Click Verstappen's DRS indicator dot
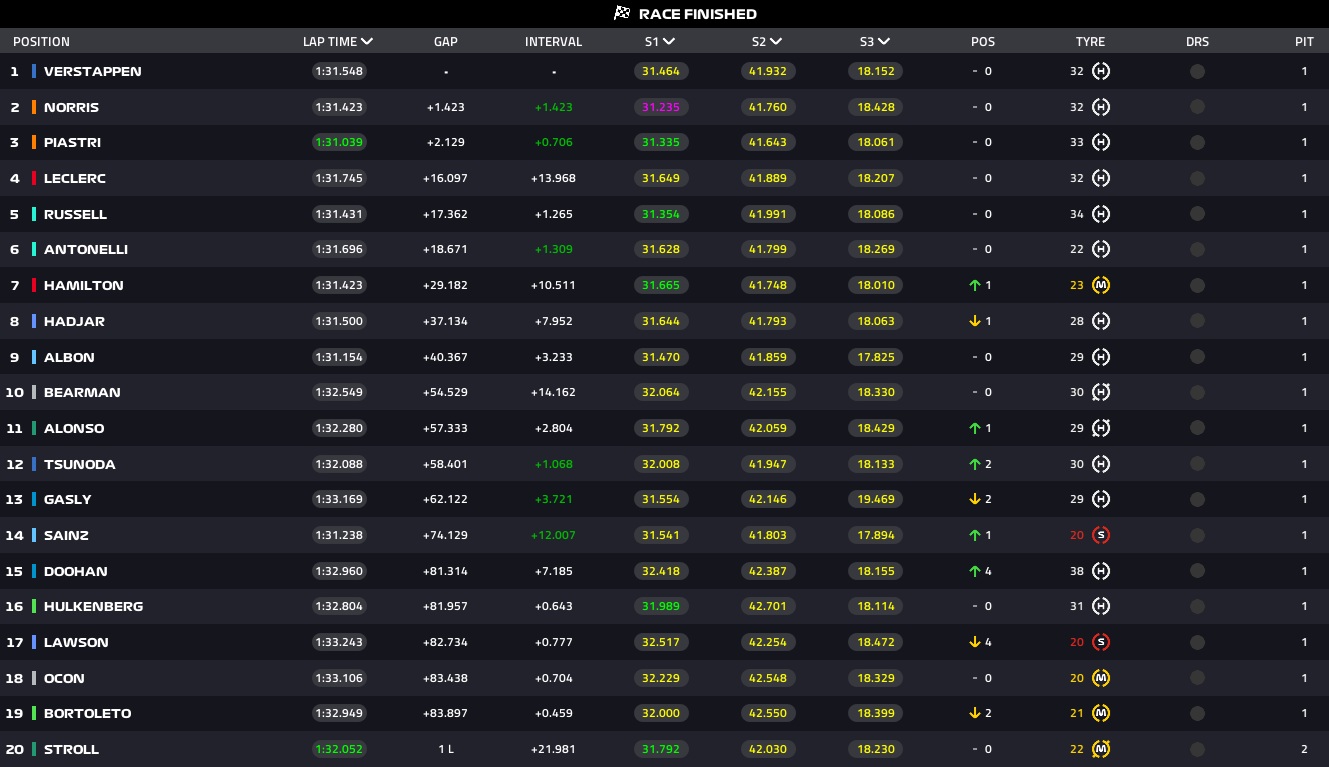Viewport: 1329px width, 767px height. [1197, 71]
